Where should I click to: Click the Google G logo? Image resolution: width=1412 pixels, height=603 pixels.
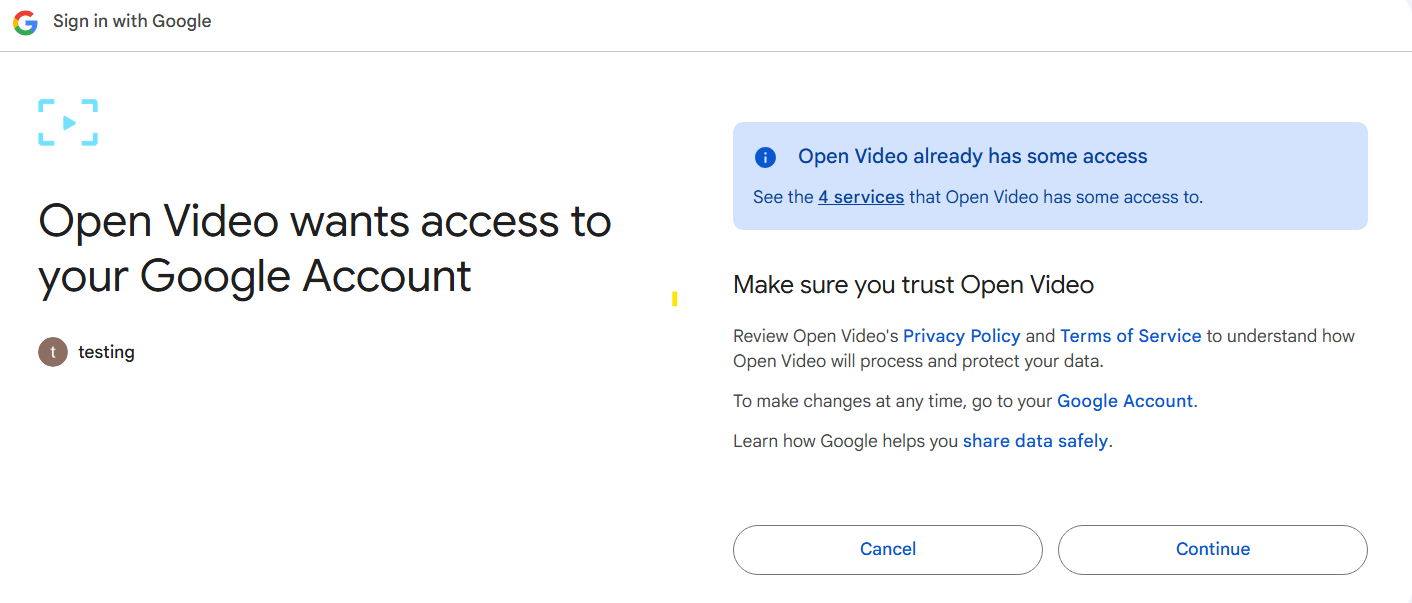tap(25, 22)
